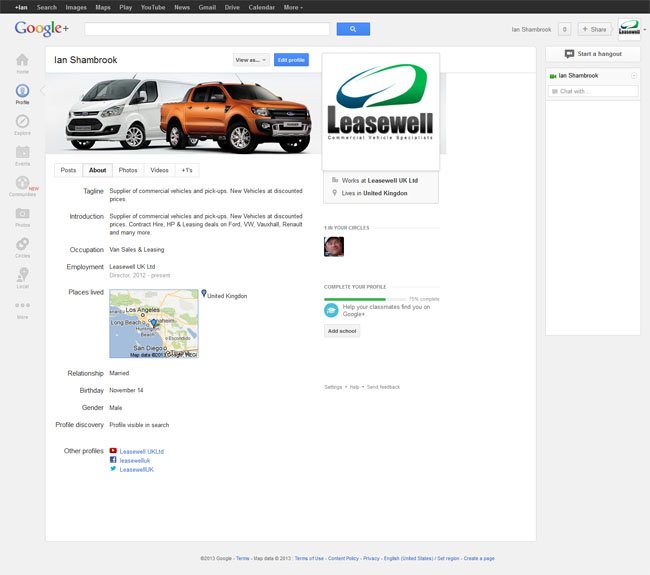The height and width of the screenshot is (575, 650).
Task: Click the Privacy link in footer
Action: (x=371, y=558)
